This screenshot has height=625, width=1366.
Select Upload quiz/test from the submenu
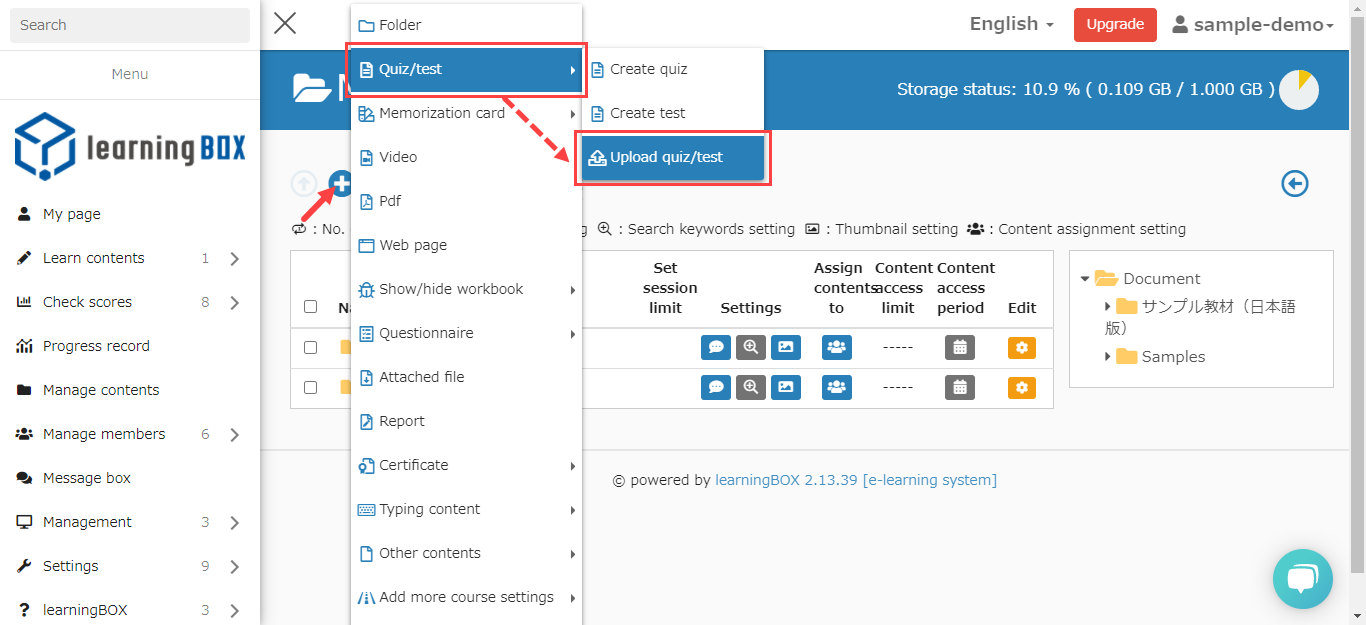[x=667, y=157]
